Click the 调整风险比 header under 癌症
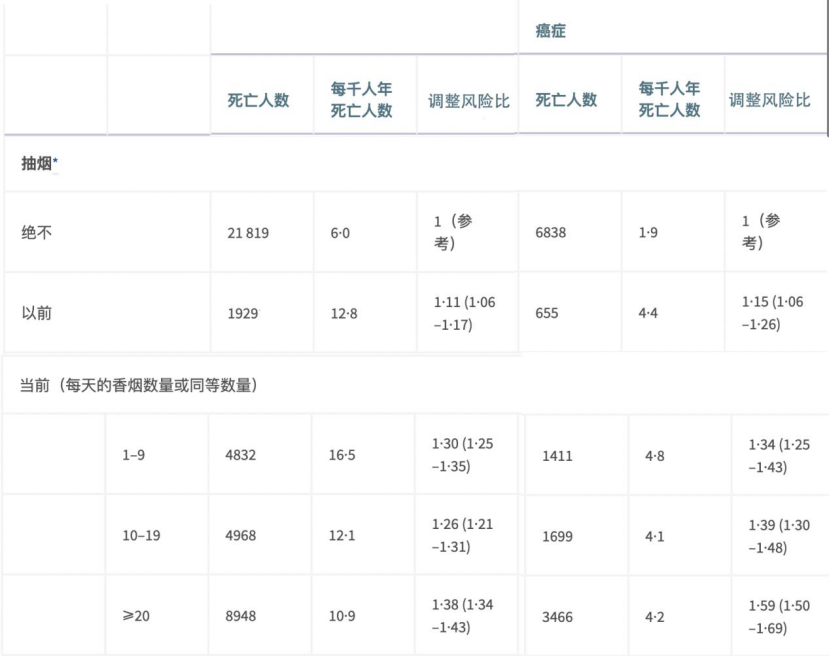830x656 pixels. 770,100
